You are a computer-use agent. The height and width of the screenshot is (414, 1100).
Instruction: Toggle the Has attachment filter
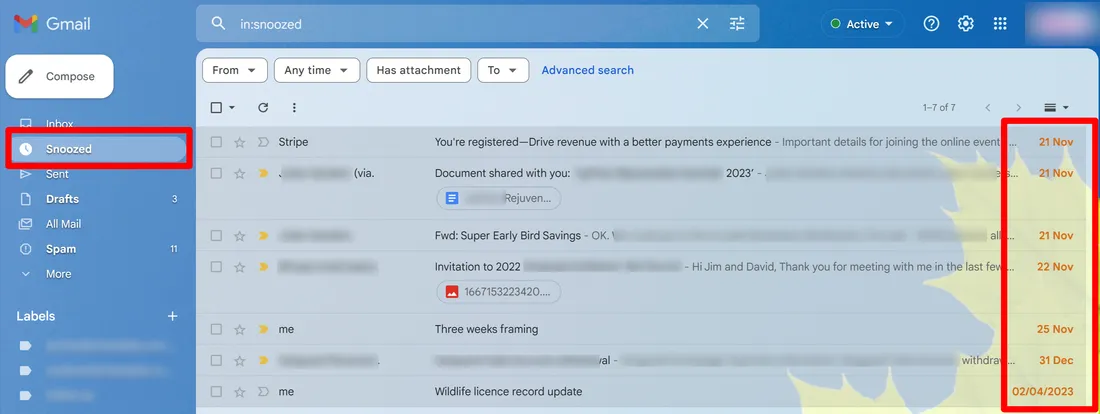coord(418,70)
